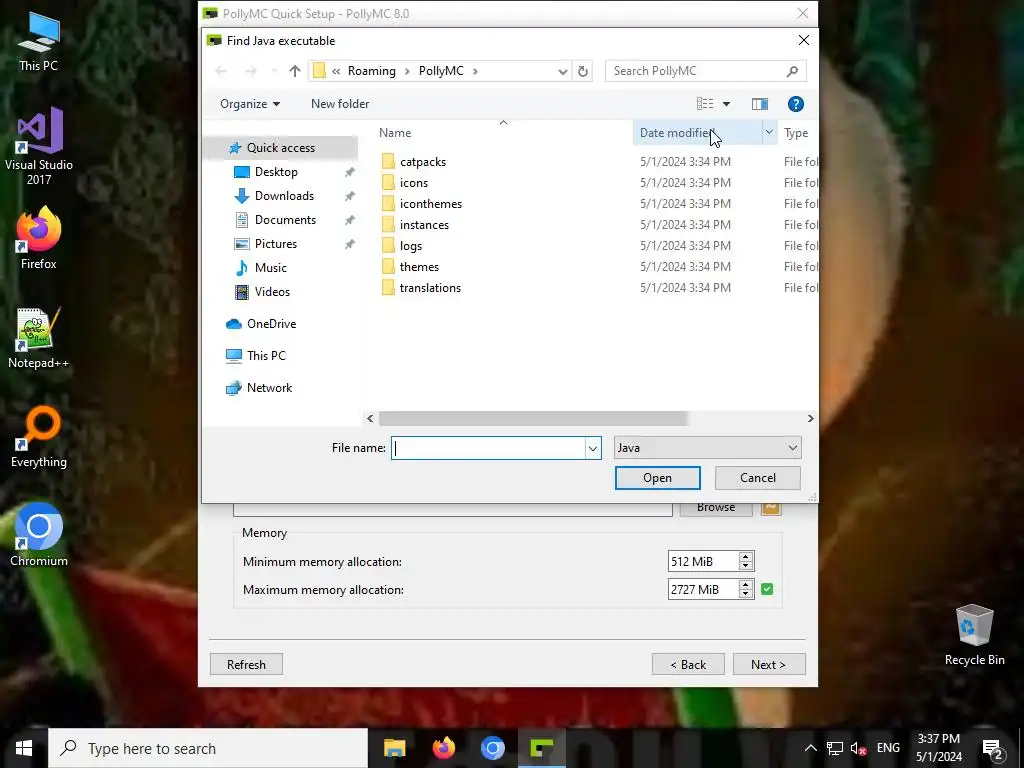Focus the File name input field

click(488, 448)
